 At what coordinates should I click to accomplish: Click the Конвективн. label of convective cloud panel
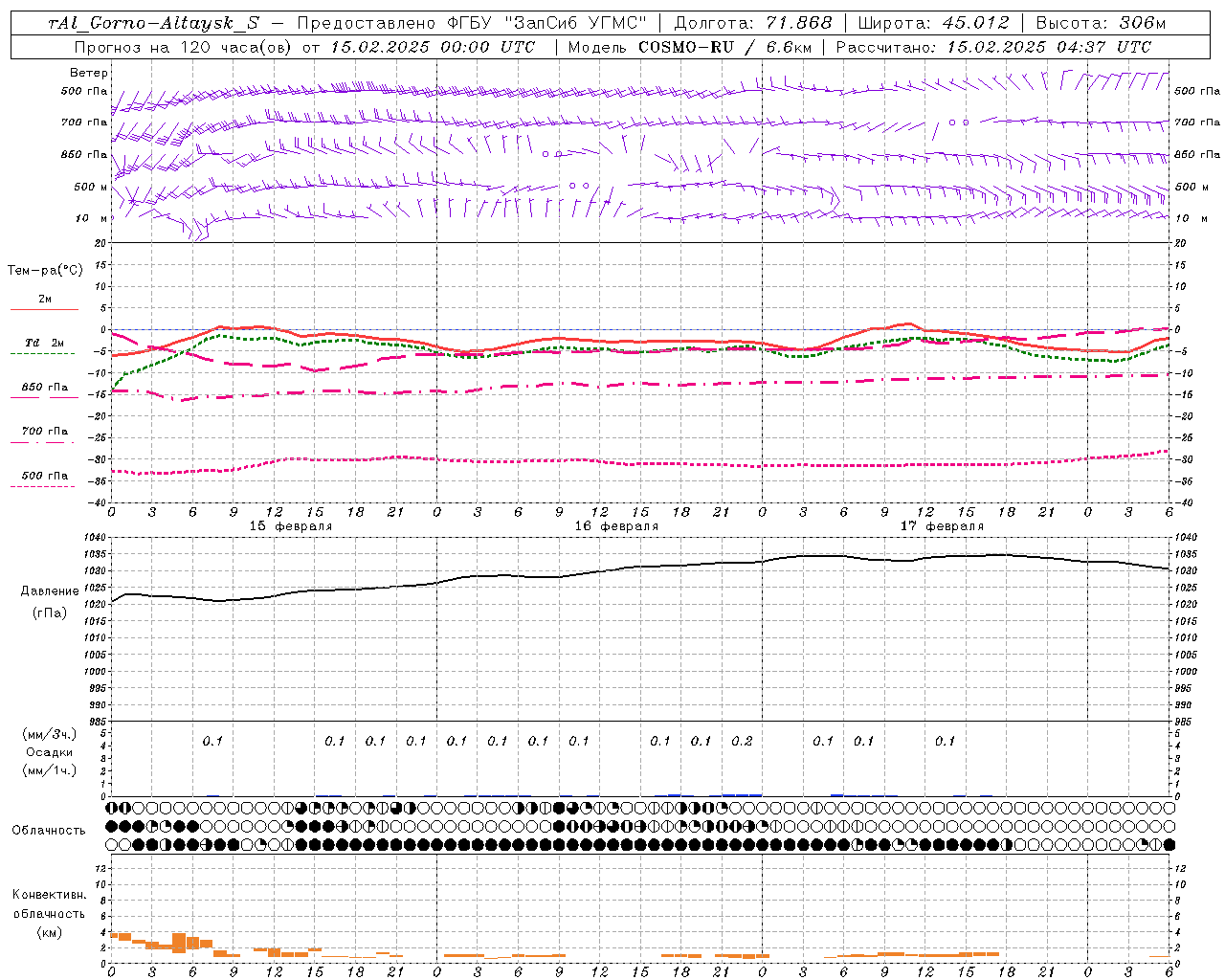49,894
